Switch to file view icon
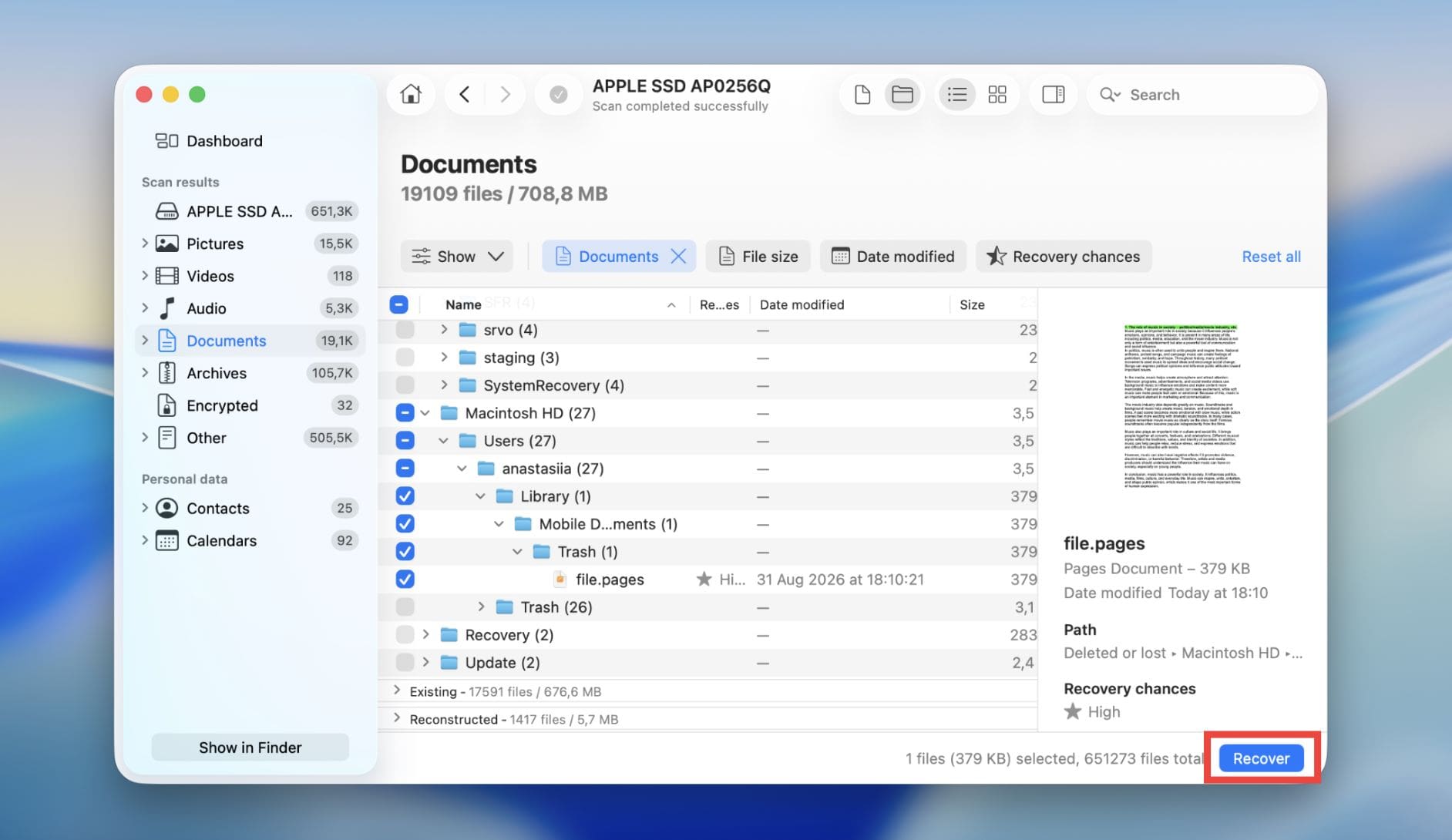 pos(862,94)
